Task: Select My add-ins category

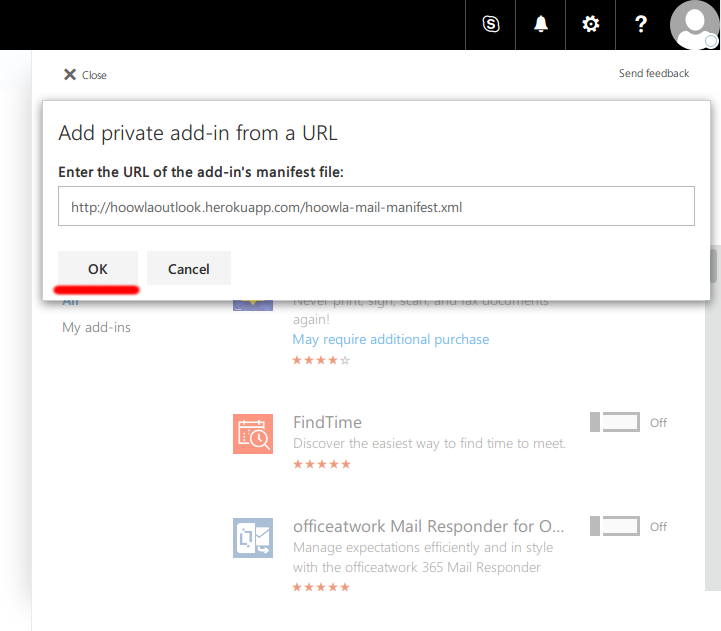Action: coord(97,327)
